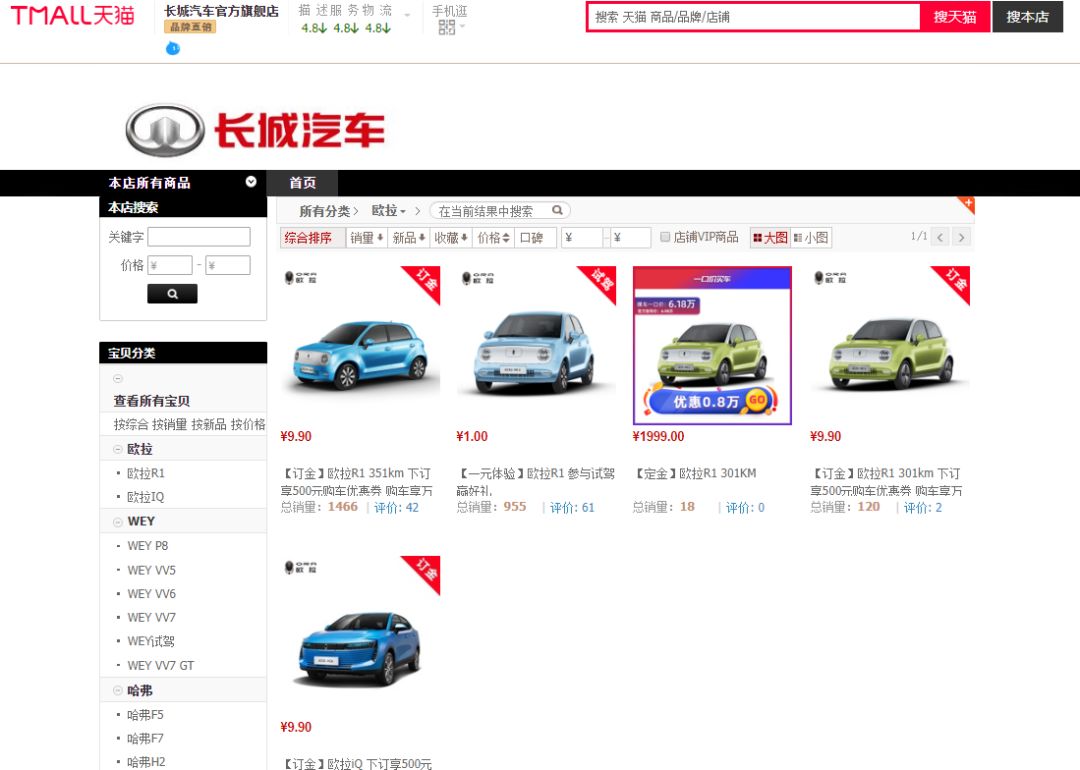Switch to 大图 large image view
Viewport: 1080px width, 770px height.
770,238
